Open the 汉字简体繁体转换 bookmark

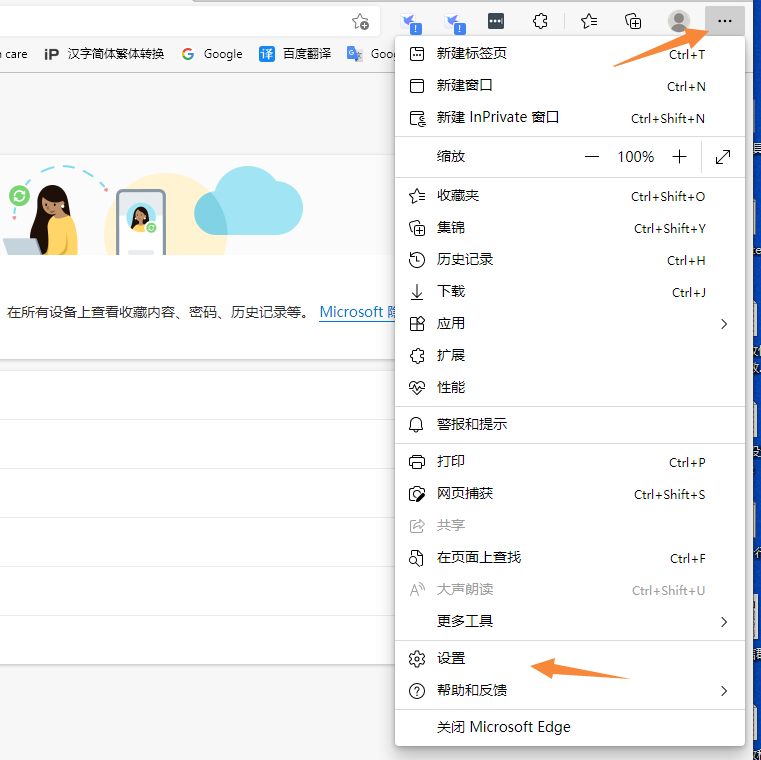coord(104,54)
